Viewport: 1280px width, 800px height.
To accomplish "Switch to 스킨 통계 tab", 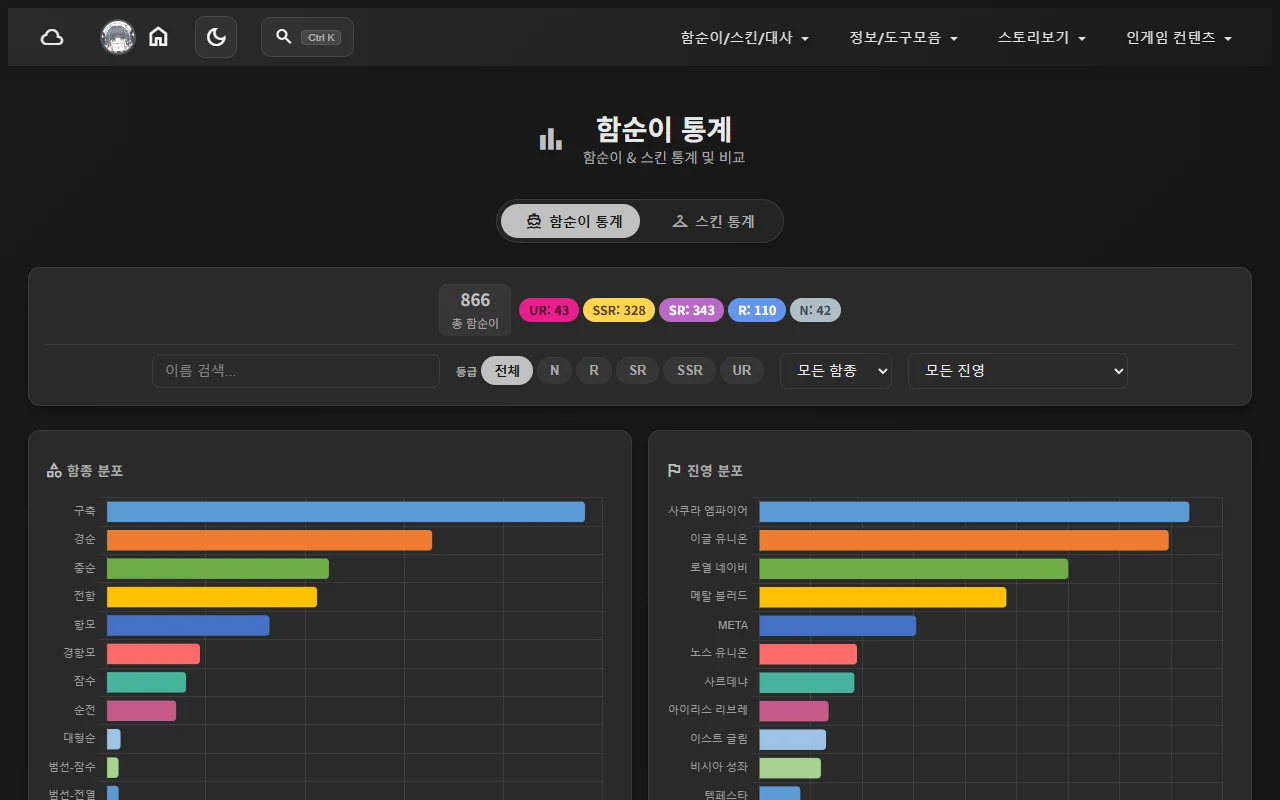I will tap(713, 221).
